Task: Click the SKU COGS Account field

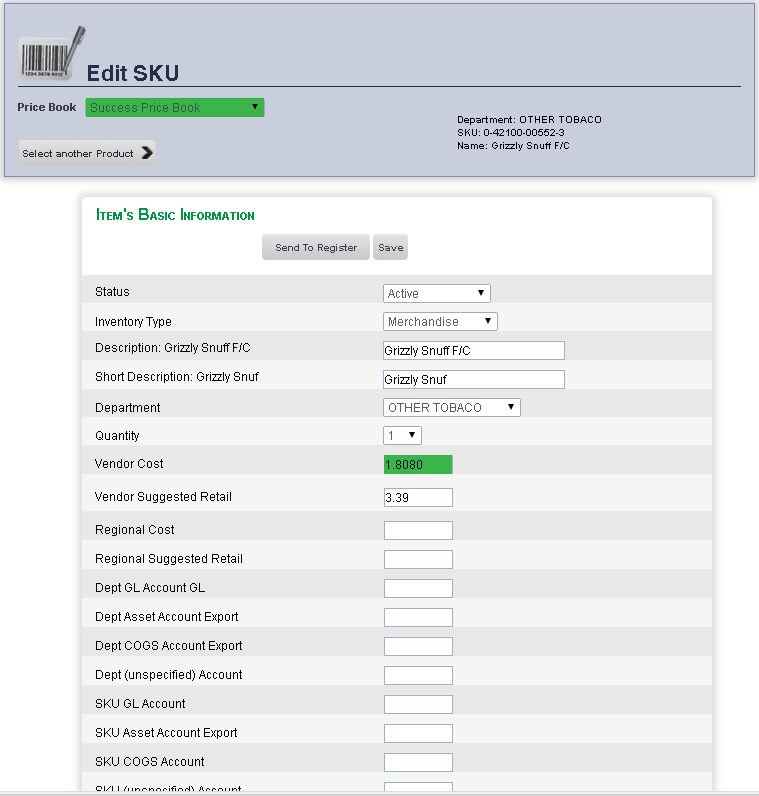Action: tap(418, 762)
